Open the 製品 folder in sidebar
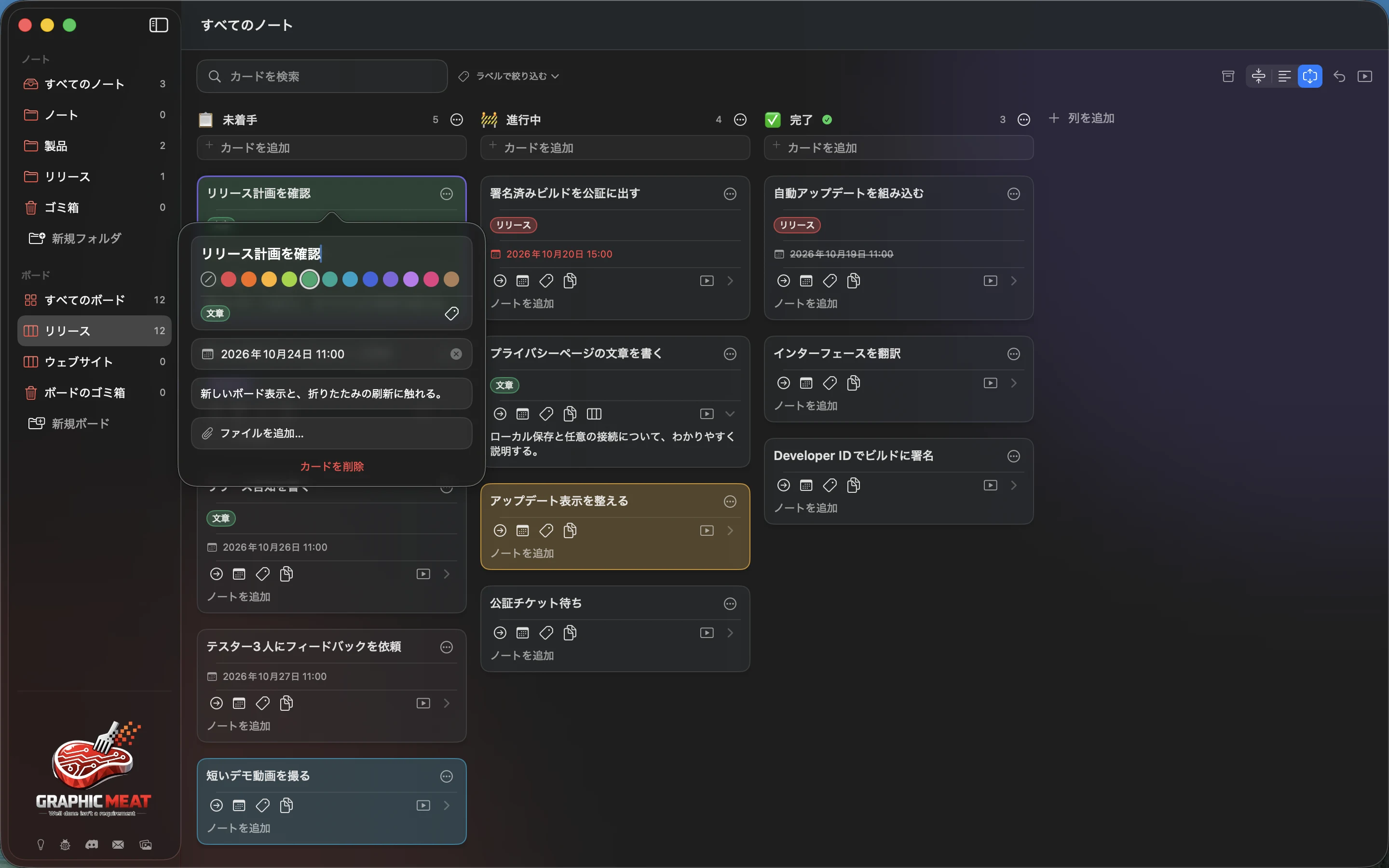The width and height of the screenshot is (1389, 868). tap(95, 146)
